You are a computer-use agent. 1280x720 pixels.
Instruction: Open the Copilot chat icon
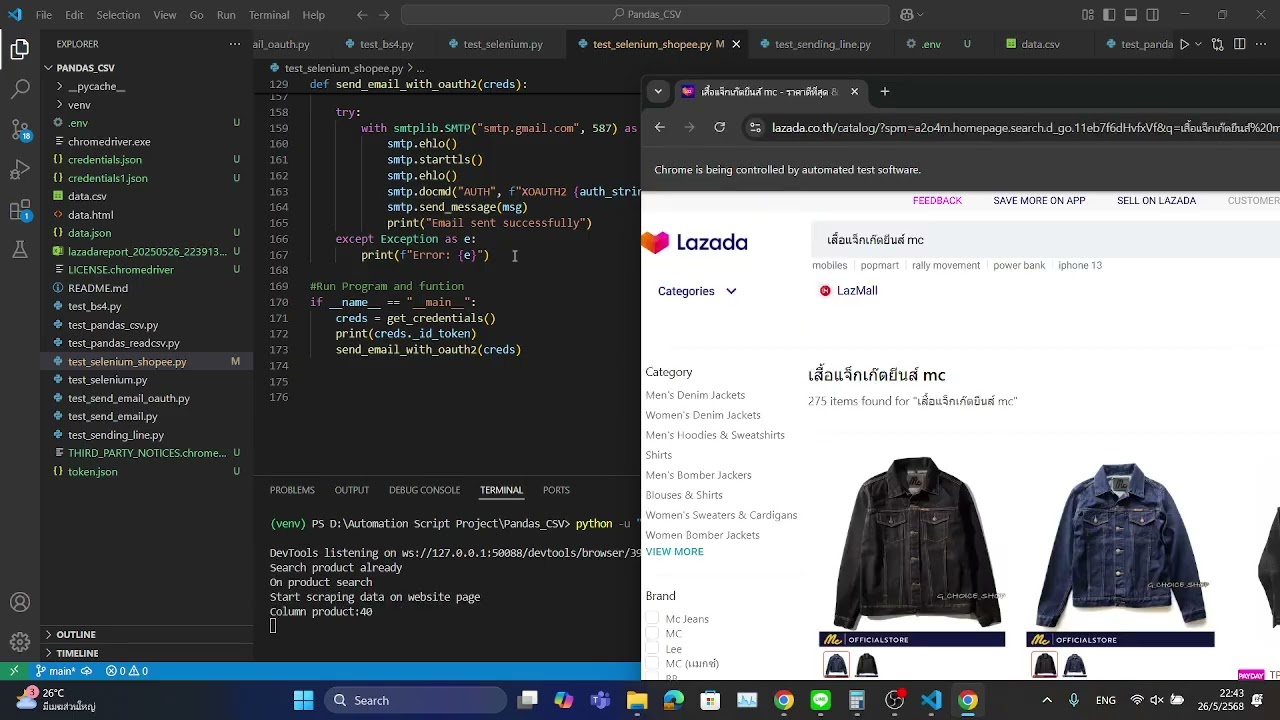(907, 15)
